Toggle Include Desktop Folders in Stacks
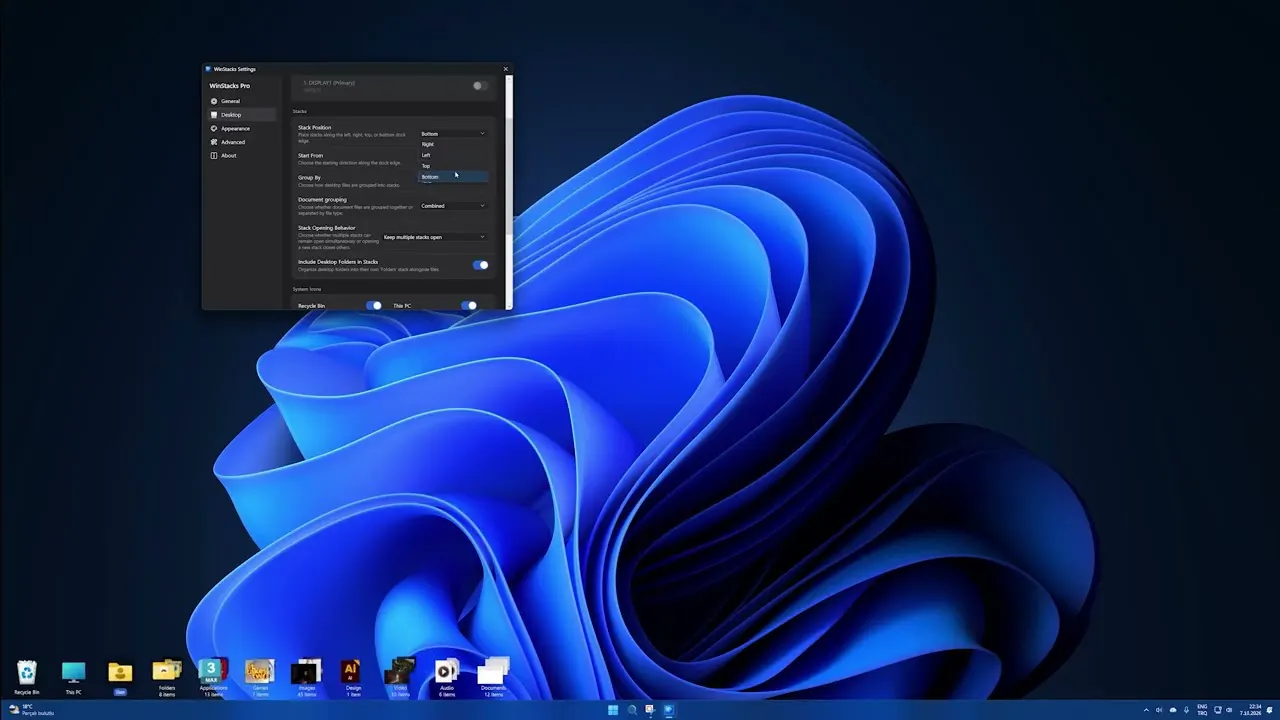 pyautogui.click(x=480, y=265)
